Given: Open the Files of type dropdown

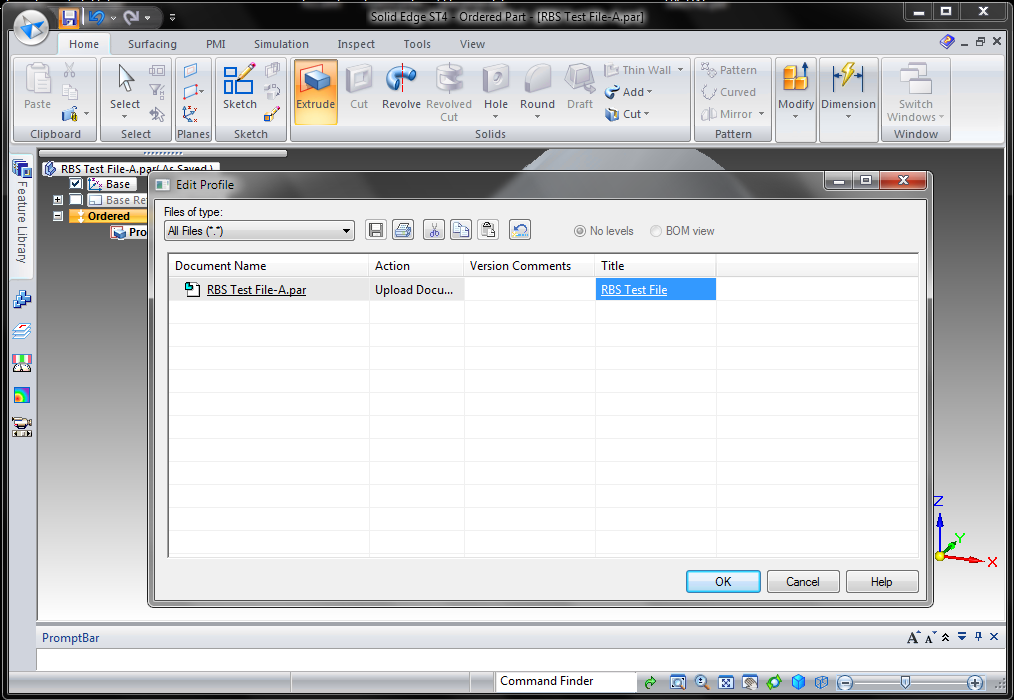Looking at the screenshot, I should point(259,231).
